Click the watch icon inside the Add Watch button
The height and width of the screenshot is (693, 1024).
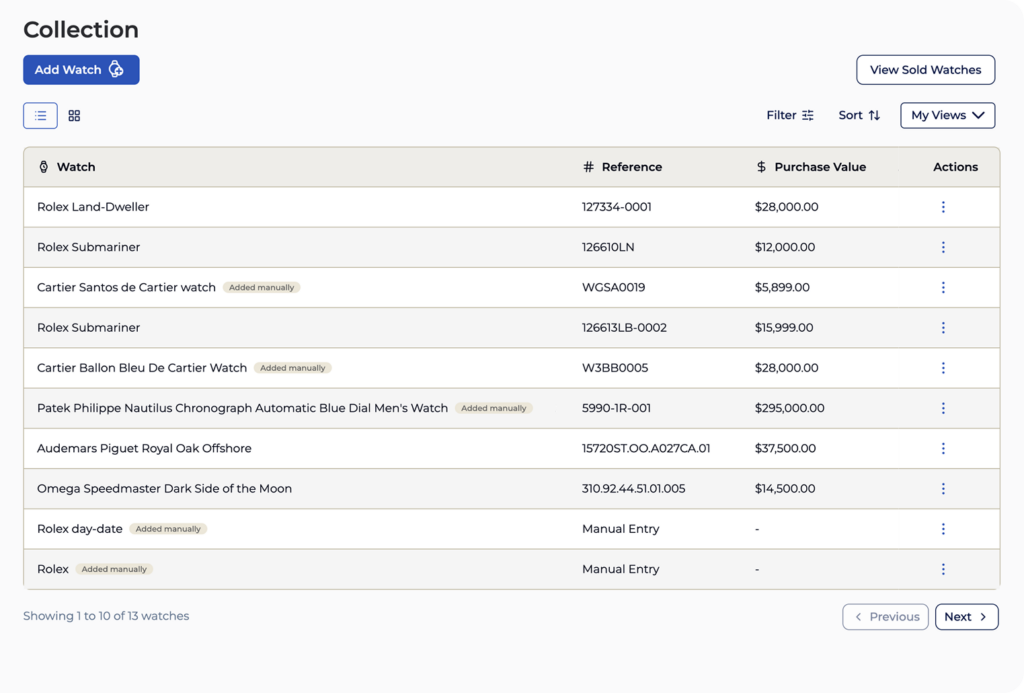(x=118, y=69)
